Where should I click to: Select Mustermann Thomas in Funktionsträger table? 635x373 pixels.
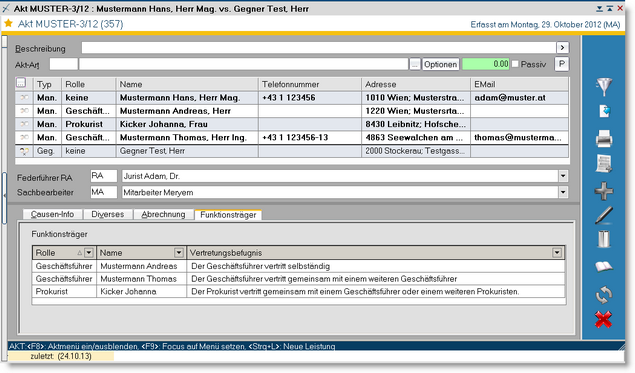pyautogui.click(x=141, y=279)
